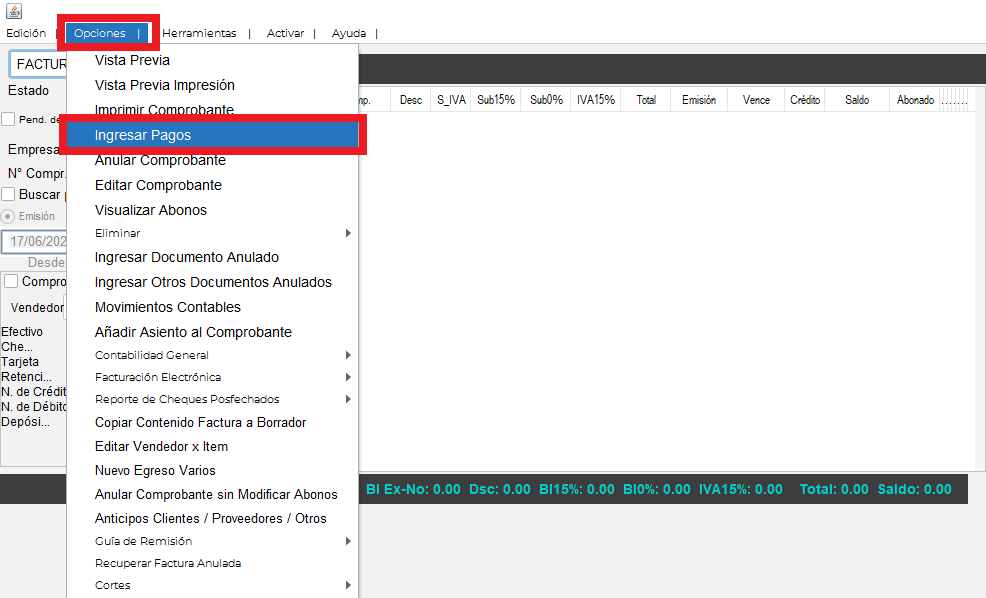
Task: Click the Sub0% column header
Action: [x=546, y=100]
